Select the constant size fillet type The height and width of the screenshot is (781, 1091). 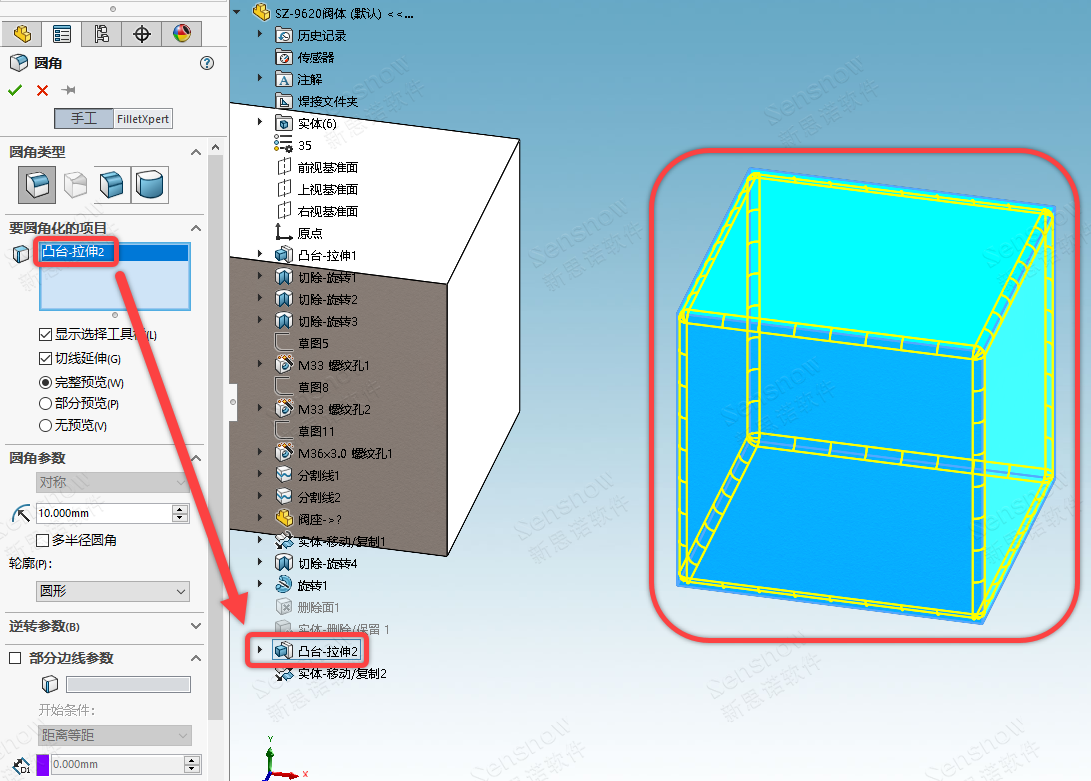(x=38, y=185)
